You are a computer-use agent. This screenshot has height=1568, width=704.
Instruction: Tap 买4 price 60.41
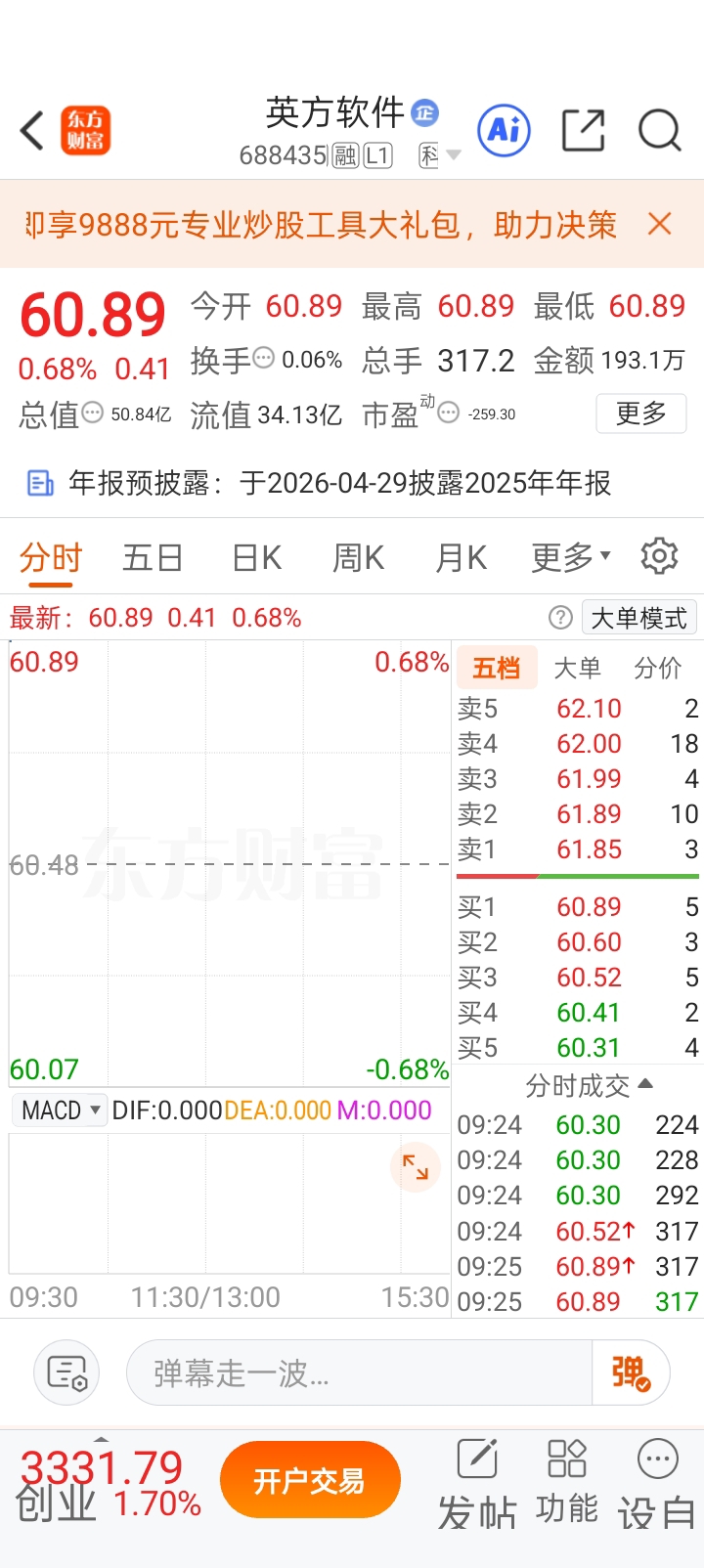pos(590,1013)
